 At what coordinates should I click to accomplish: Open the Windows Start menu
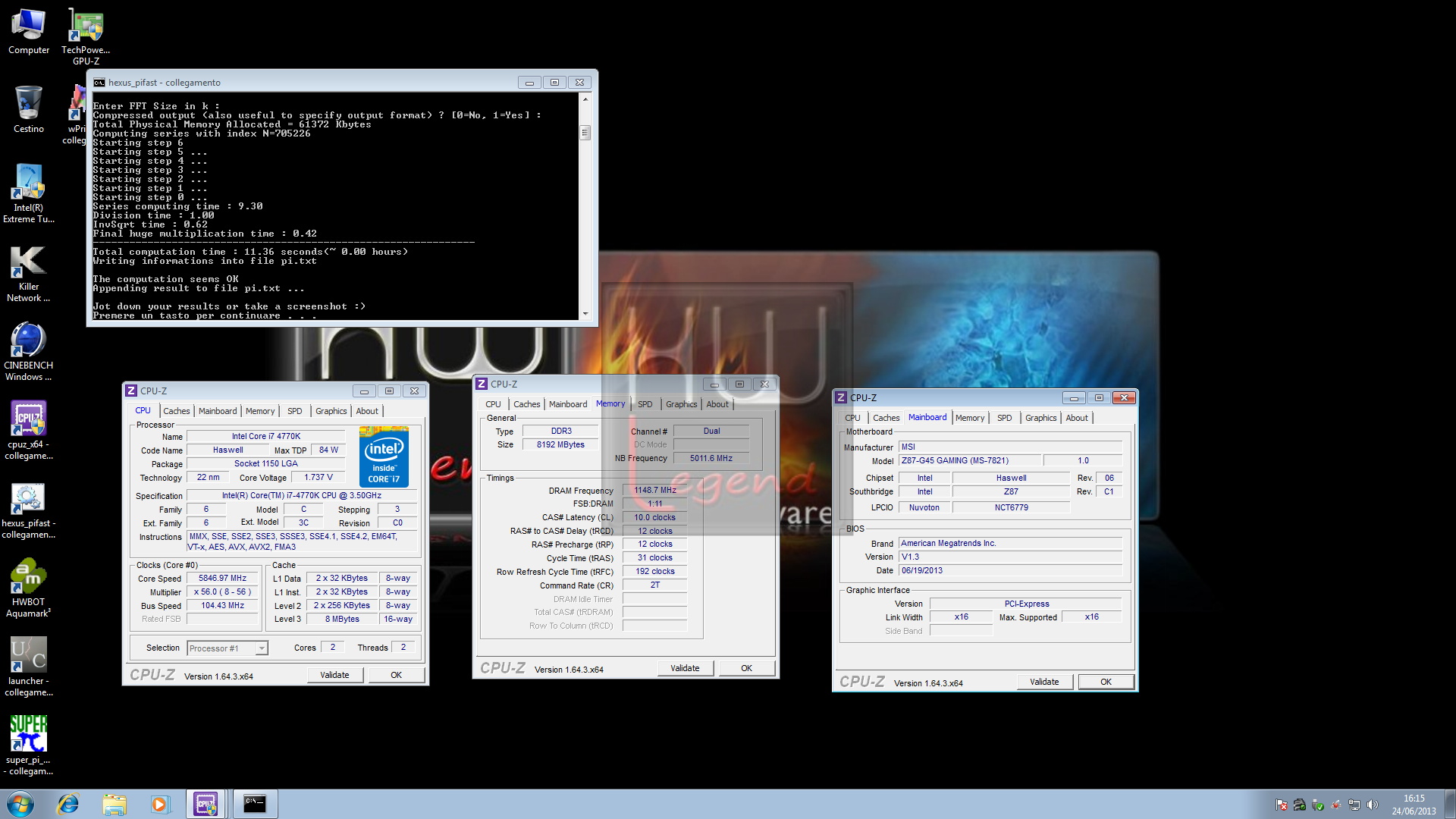click(20, 804)
